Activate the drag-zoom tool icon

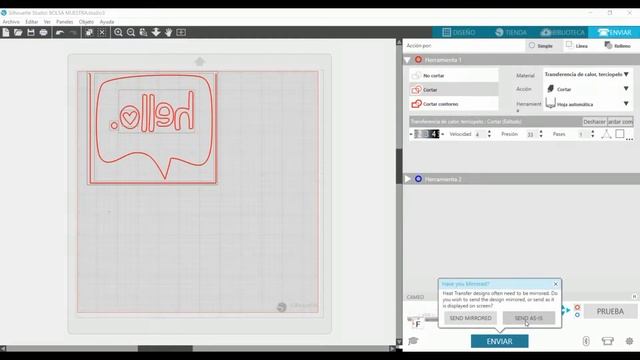(144, 33)
